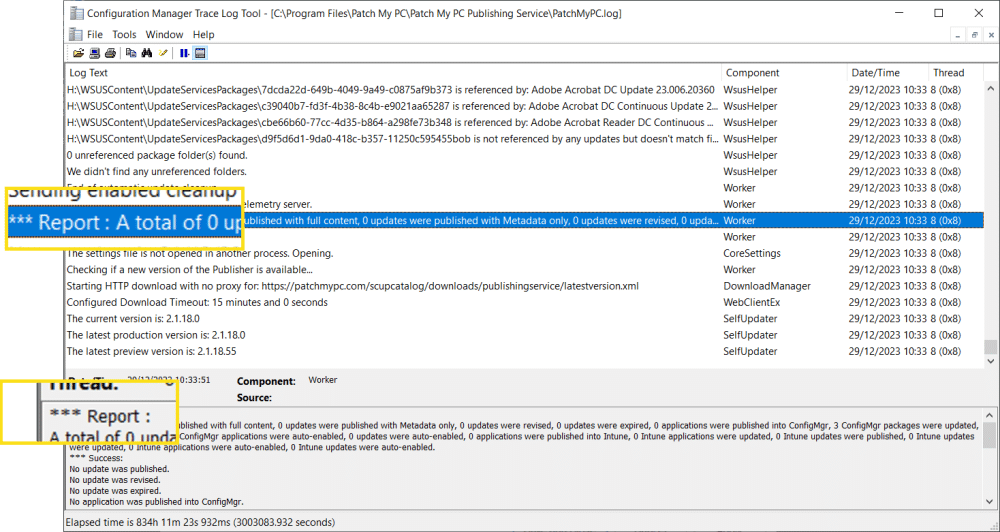Click the log list scrollbar down arrow
The height and width of the screenshot is (532, 1000).
coord(990,361)
